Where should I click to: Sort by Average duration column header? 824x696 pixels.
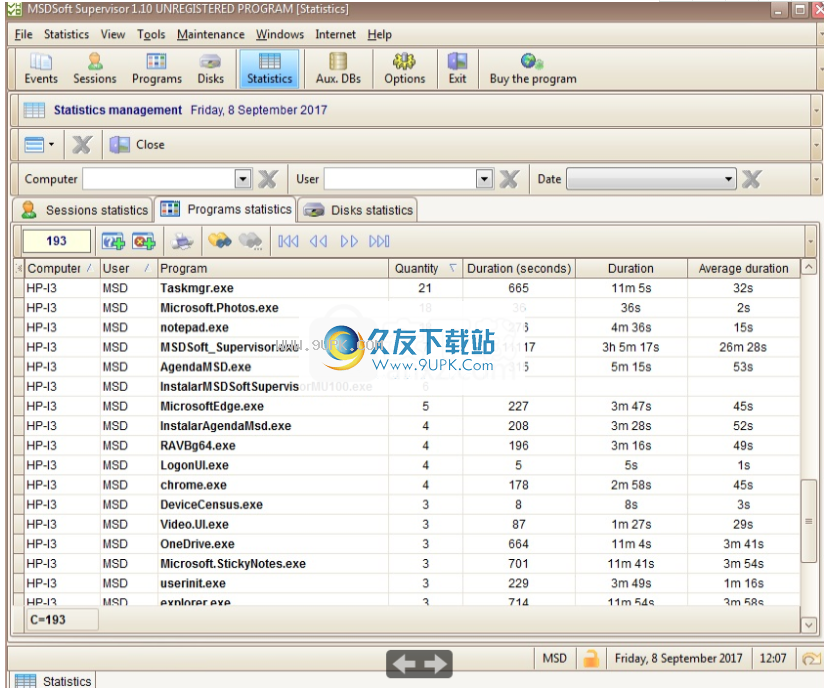[743, 269]
